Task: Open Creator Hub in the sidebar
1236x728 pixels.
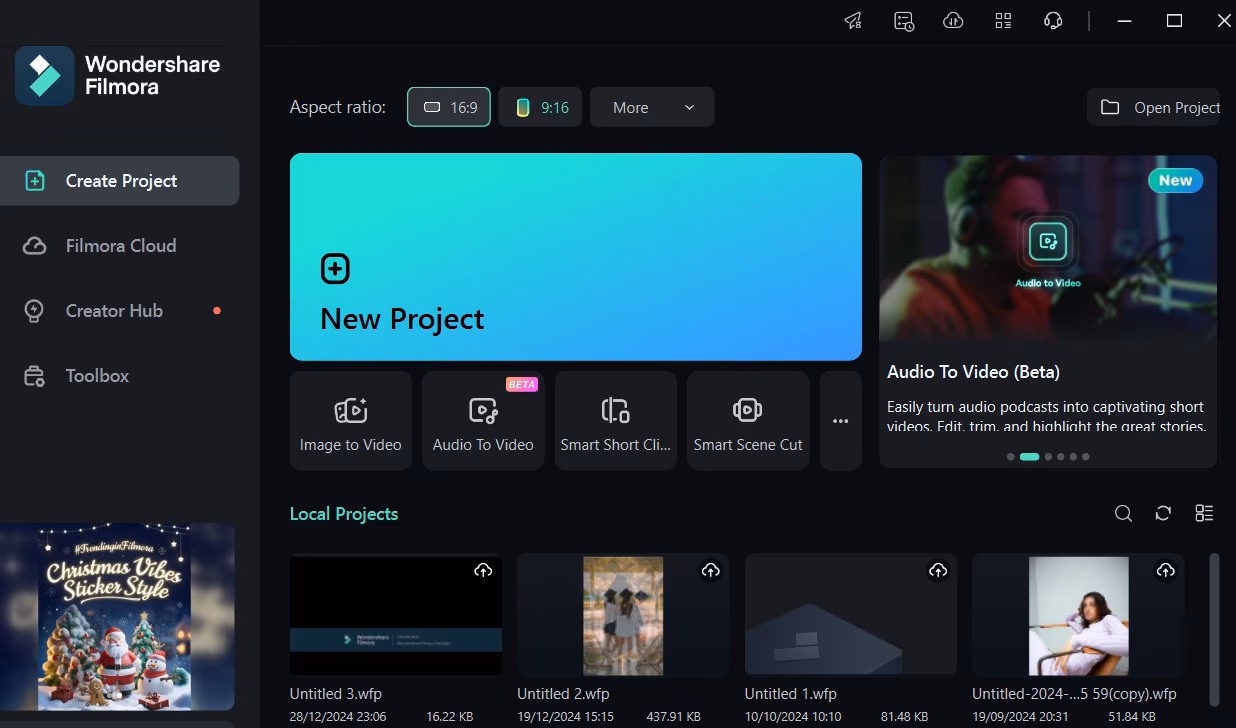Action: point(120,311)
